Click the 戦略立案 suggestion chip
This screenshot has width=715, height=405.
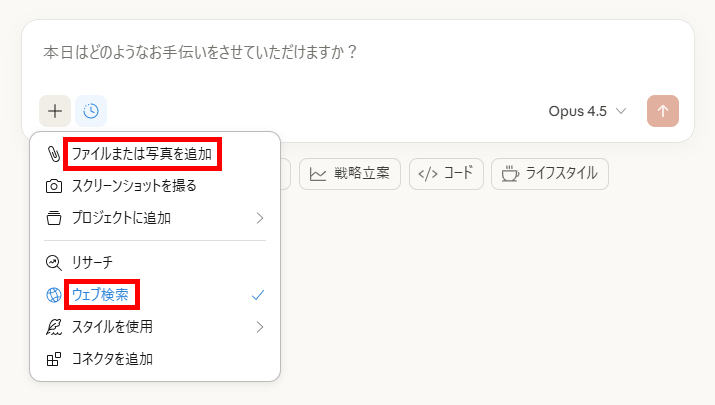pyautogui.click(x=349, y=173)
